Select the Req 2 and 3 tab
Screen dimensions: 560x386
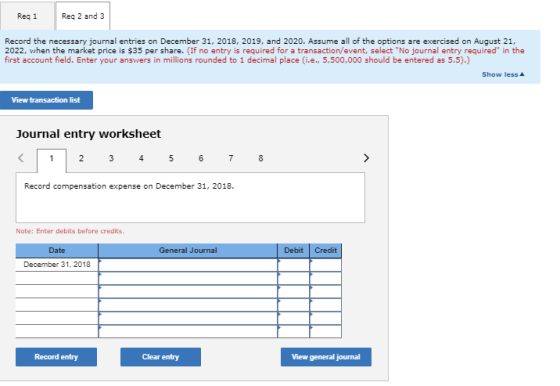83,16
